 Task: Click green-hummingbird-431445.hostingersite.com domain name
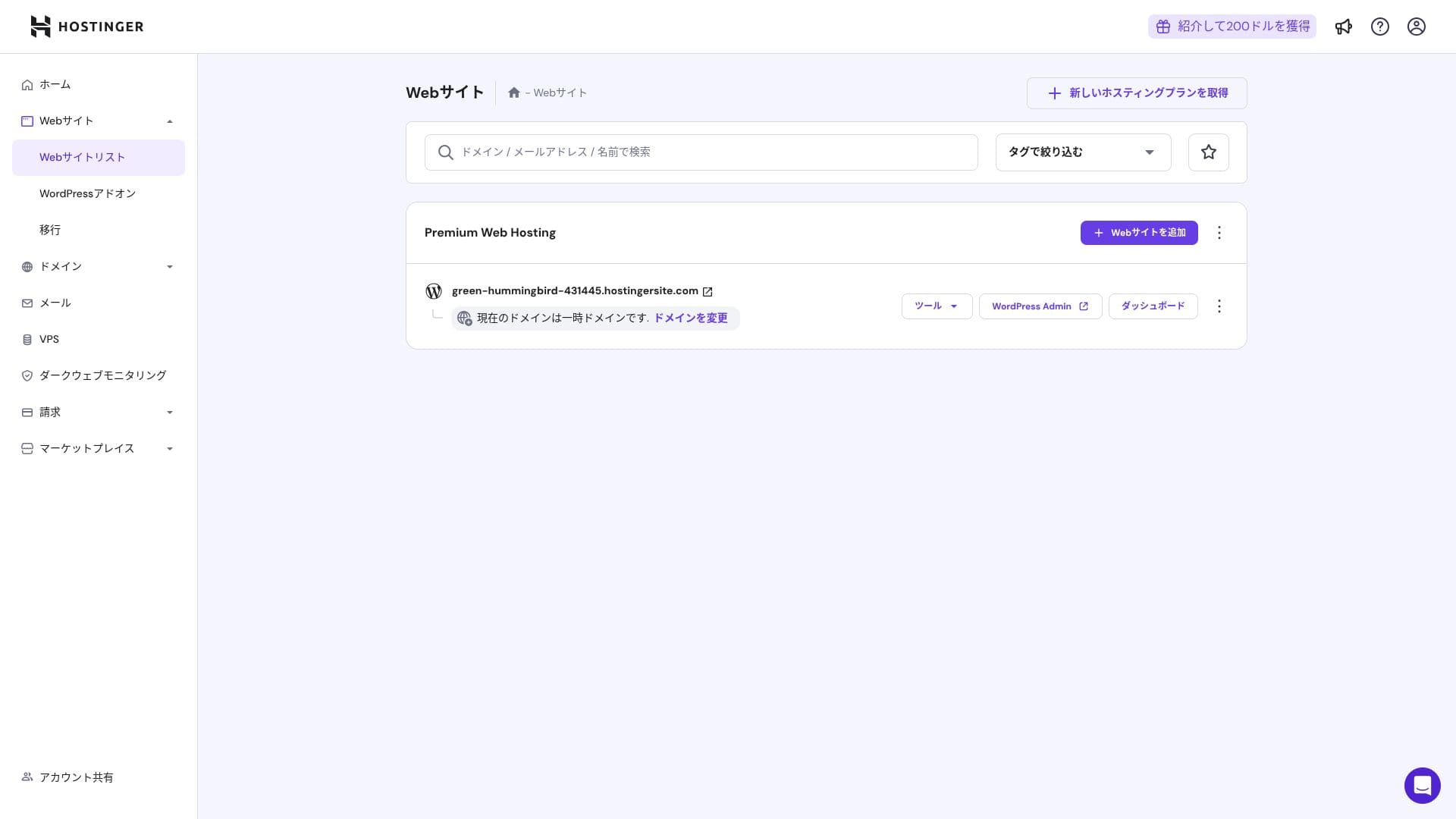tap(575, 291)
